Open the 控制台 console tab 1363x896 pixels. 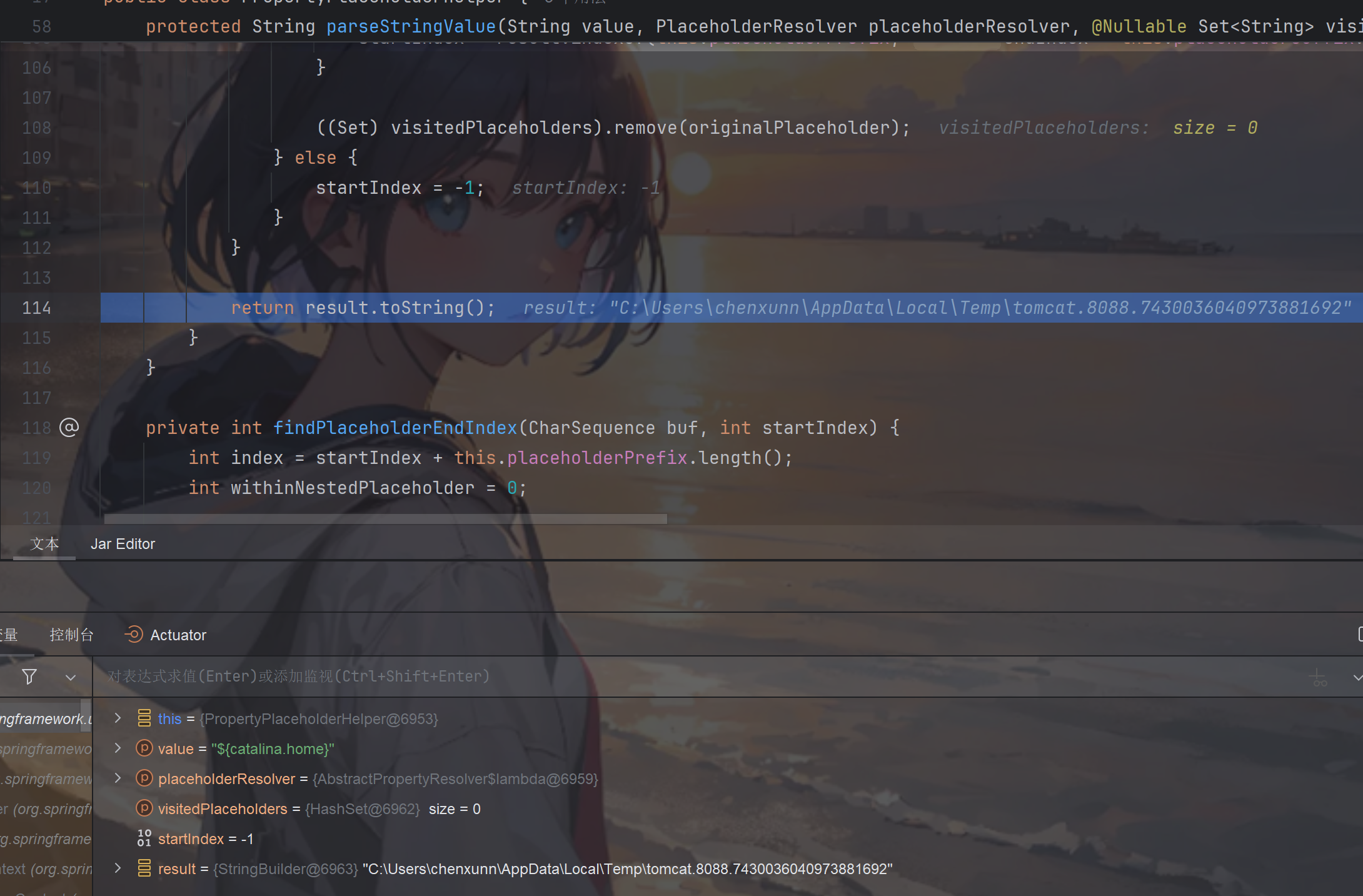[x=71, y=635]
